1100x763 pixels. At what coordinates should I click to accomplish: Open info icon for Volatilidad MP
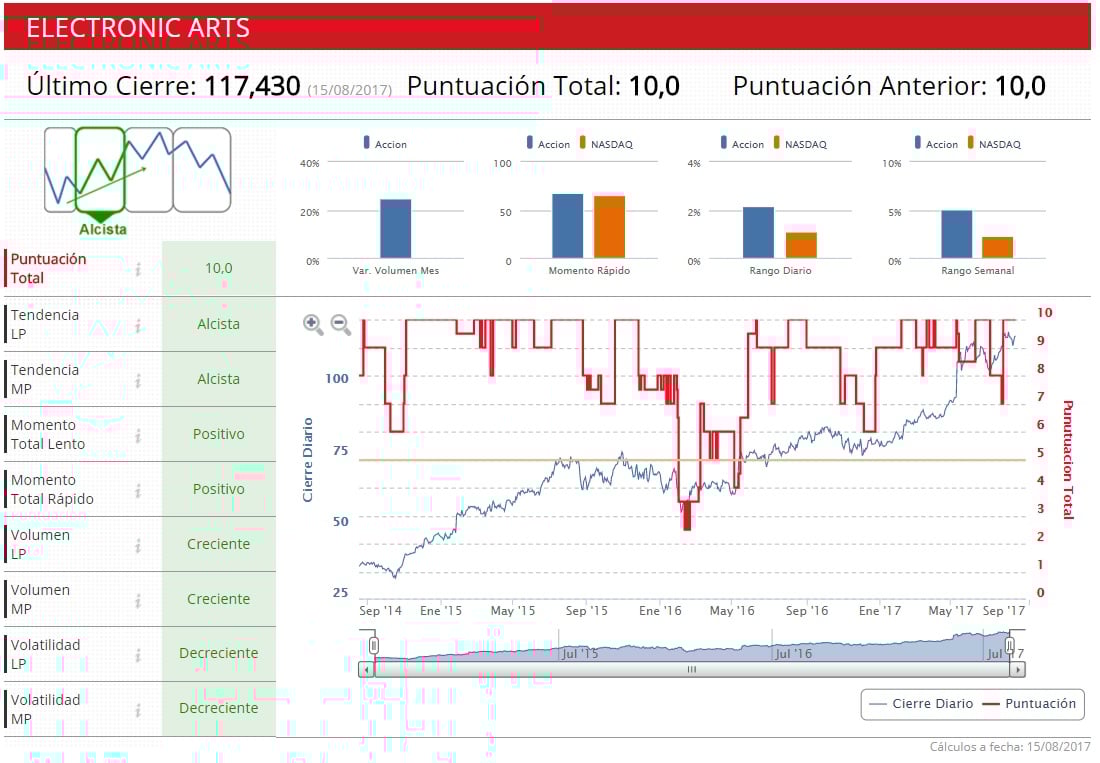click(x=138, y=710)
